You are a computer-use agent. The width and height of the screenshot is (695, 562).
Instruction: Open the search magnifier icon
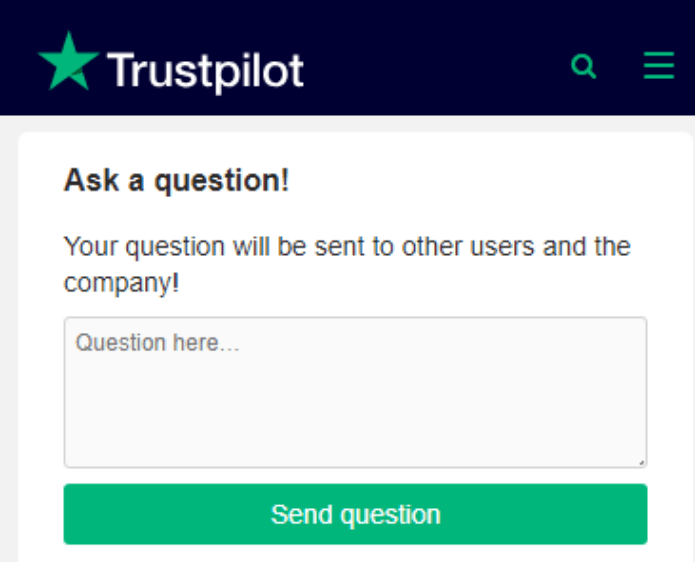(584, 67)
